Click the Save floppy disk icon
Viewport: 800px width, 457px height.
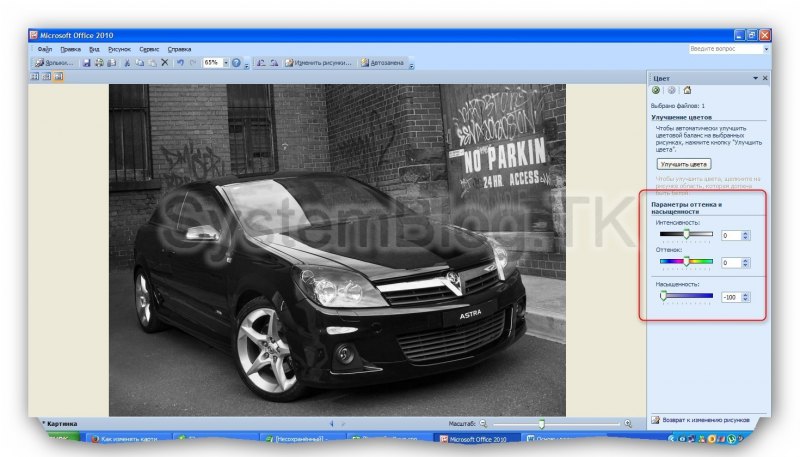point(87,63)
